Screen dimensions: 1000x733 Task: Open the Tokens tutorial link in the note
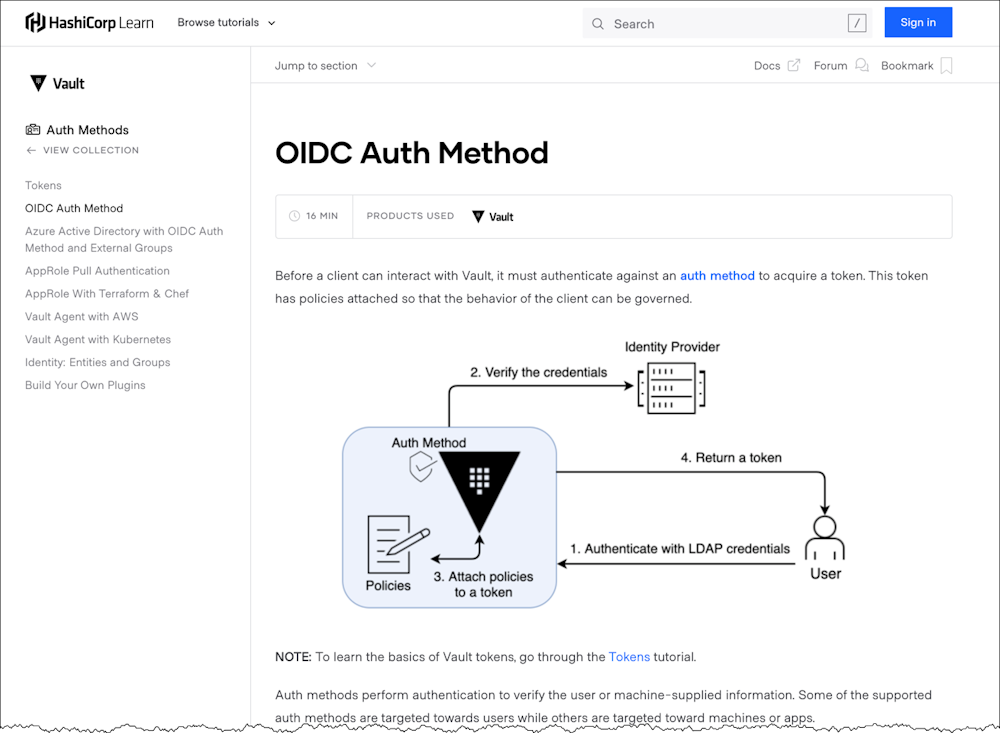[x=629, y=657]
